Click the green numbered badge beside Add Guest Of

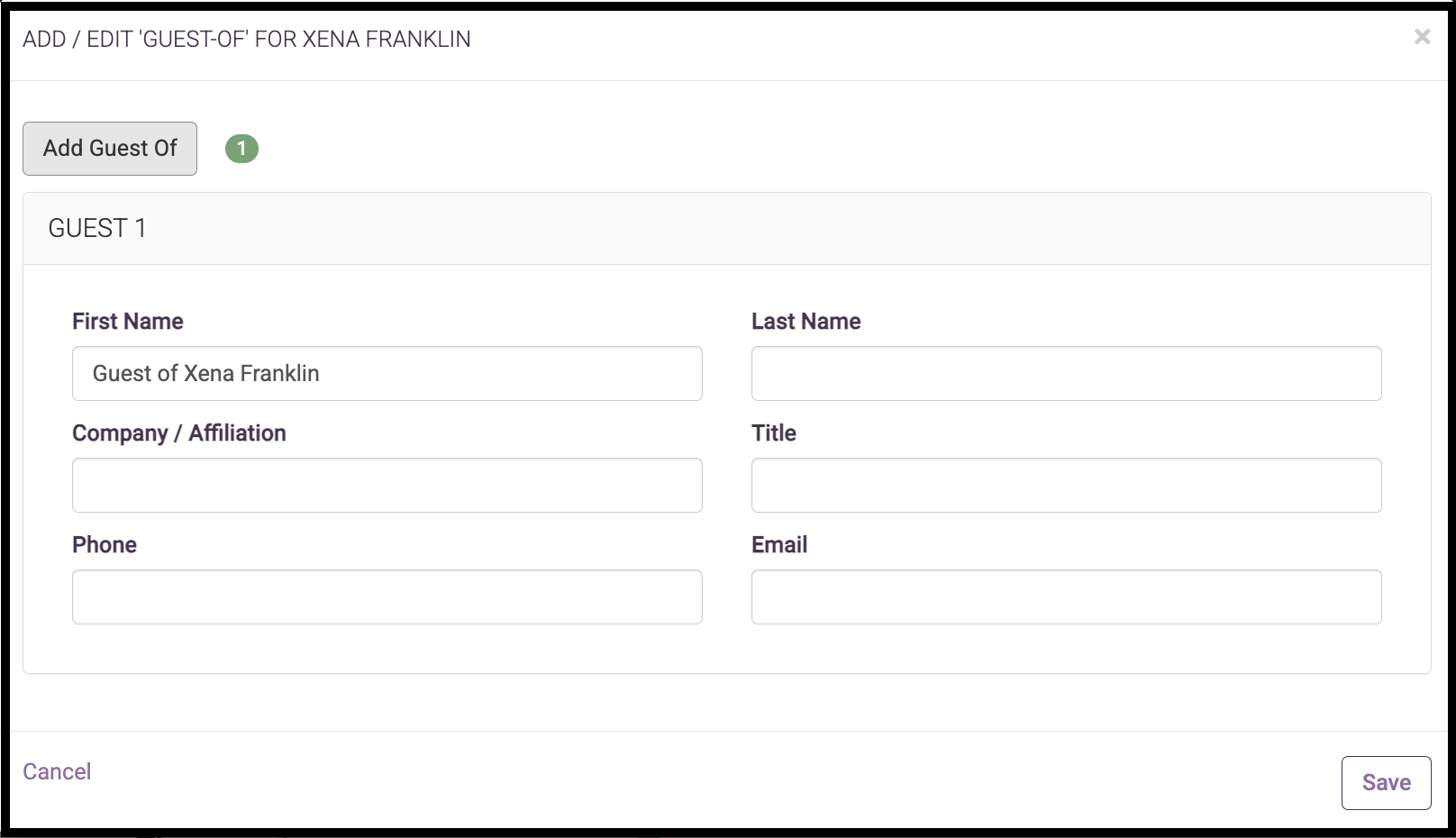241,149
